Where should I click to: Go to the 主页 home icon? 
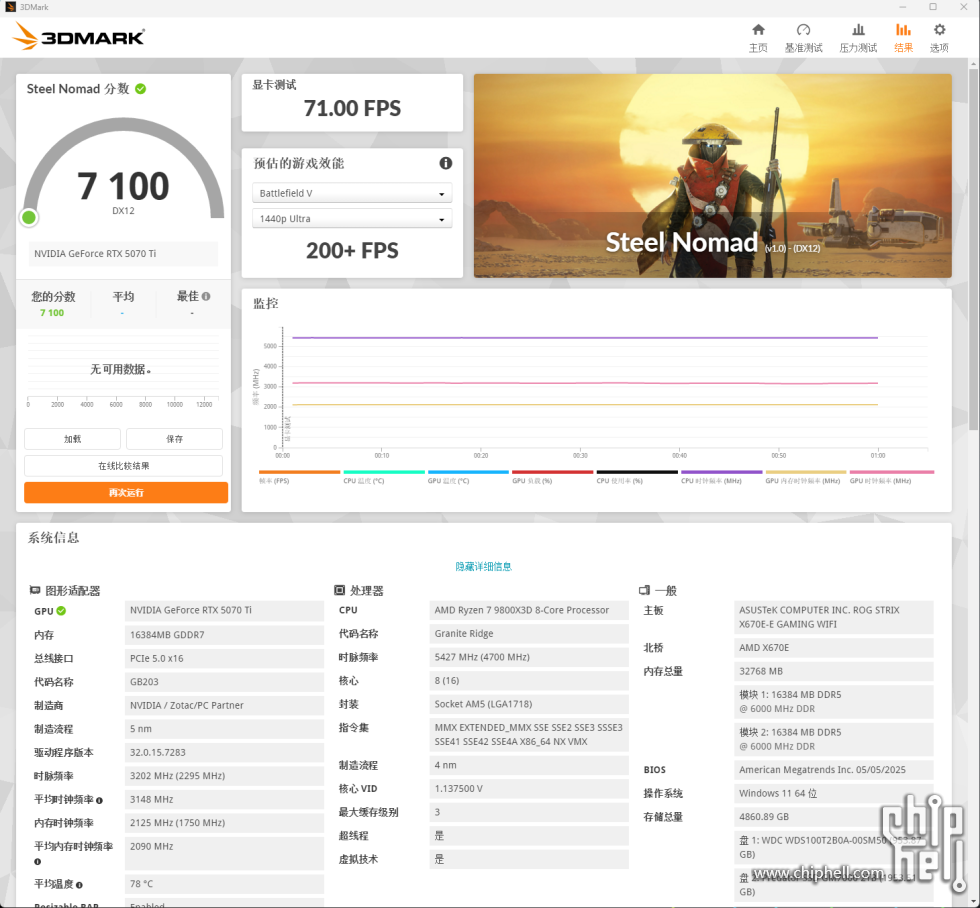[758, 30]
